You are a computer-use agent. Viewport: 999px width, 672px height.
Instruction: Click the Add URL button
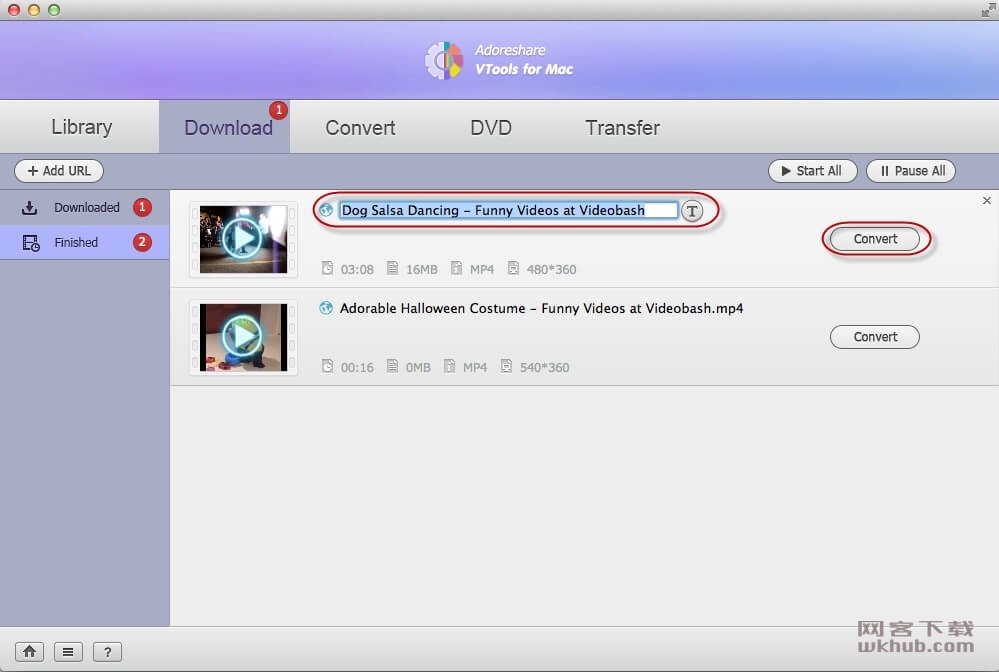(x=59, y=171)
